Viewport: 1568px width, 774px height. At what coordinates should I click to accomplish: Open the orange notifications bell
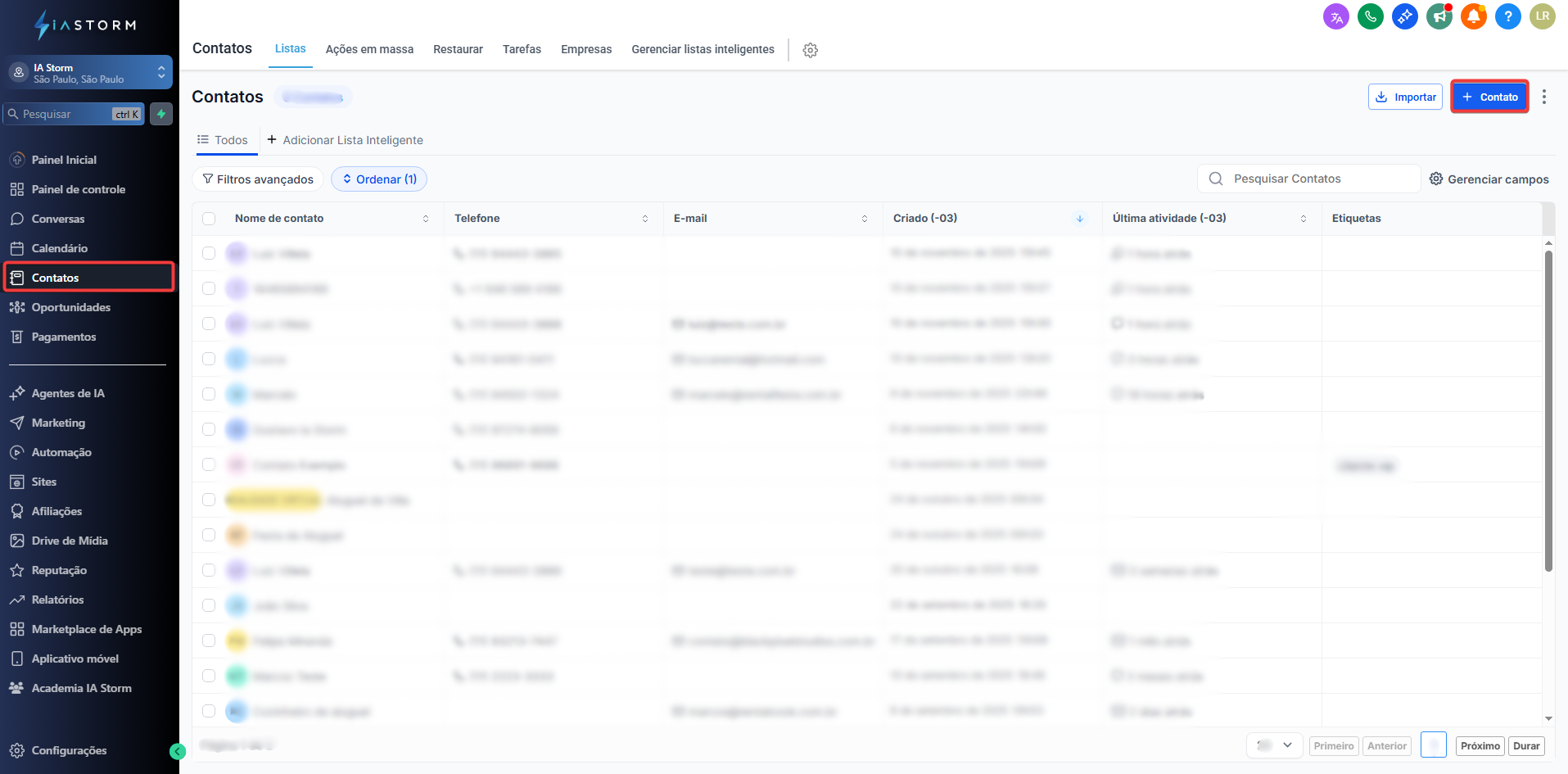[1473, 16]
